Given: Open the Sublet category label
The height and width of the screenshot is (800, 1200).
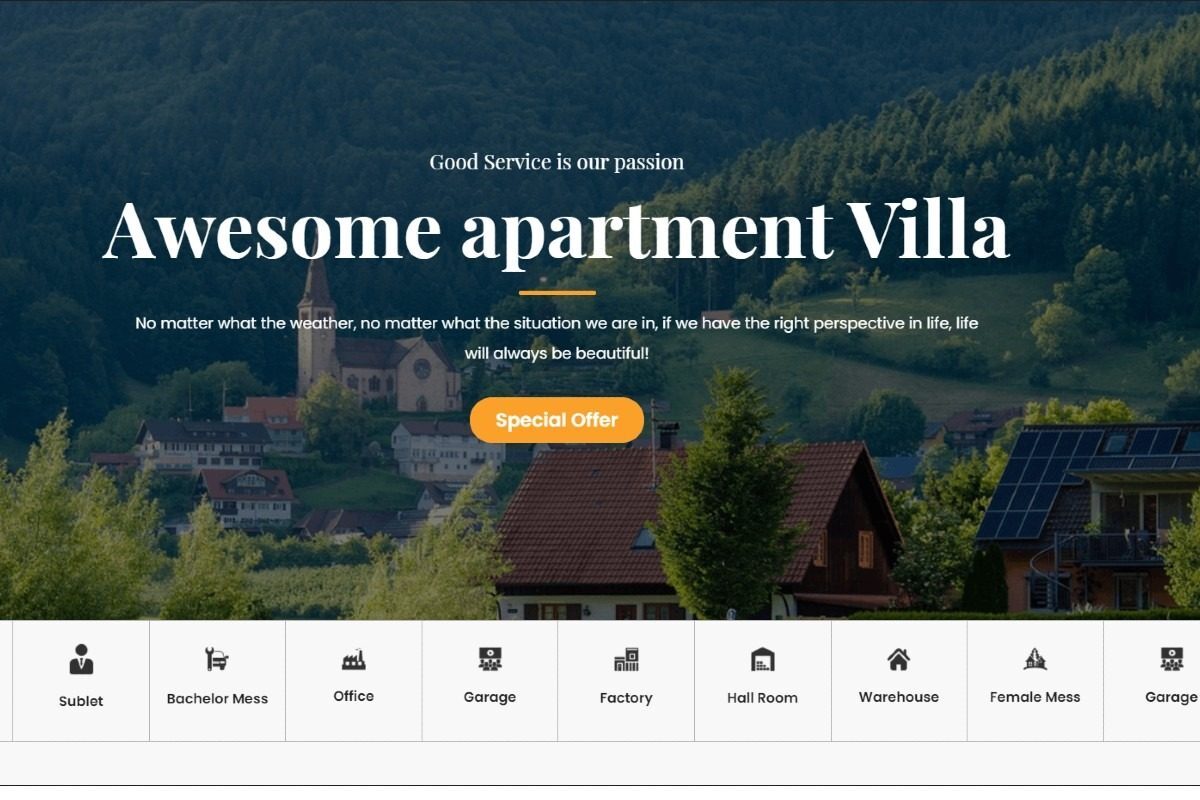Looking at the screenshot, I should coord(81,701).
